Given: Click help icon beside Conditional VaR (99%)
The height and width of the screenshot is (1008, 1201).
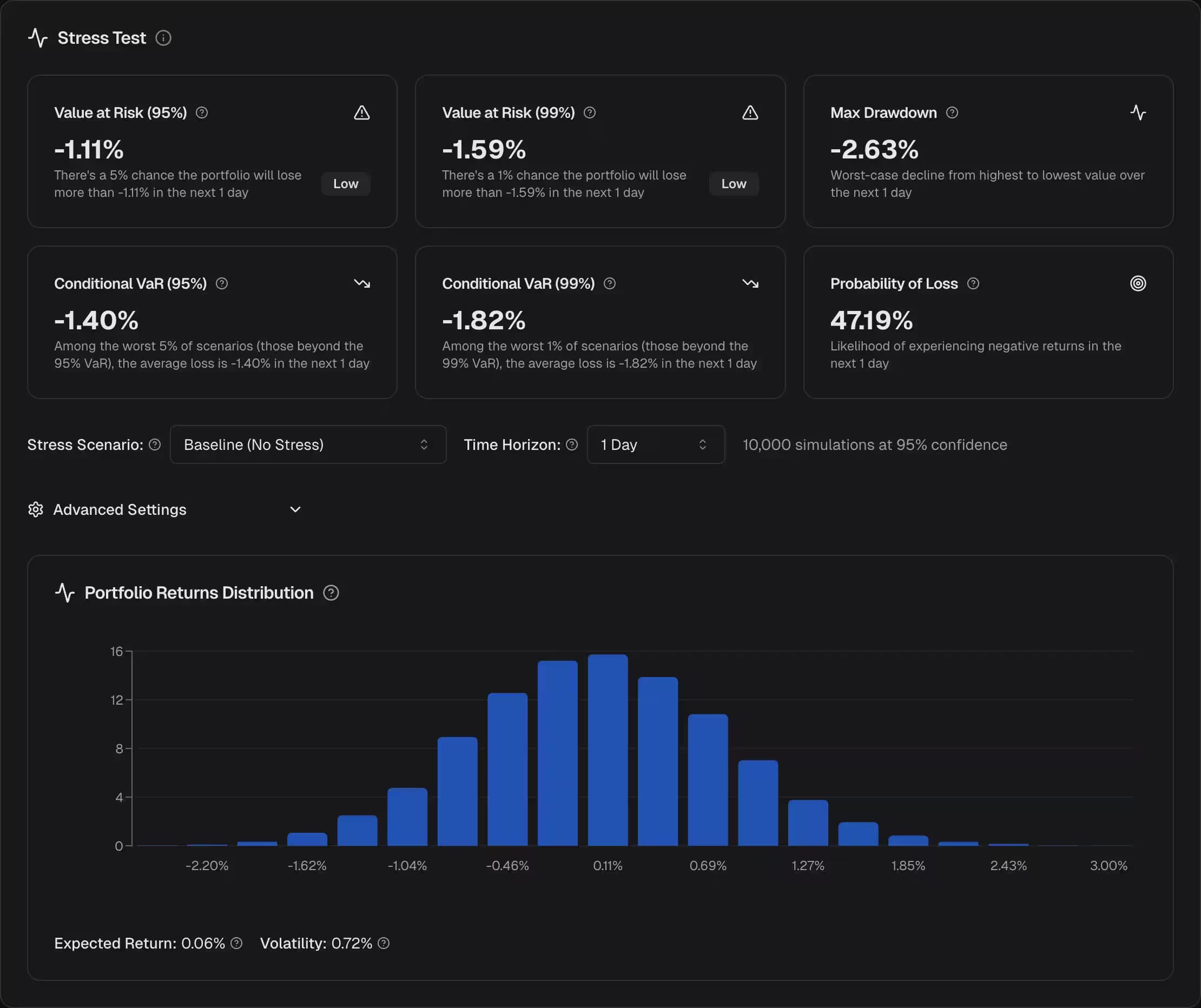Looking at the screenshot, I should (610, 283).
